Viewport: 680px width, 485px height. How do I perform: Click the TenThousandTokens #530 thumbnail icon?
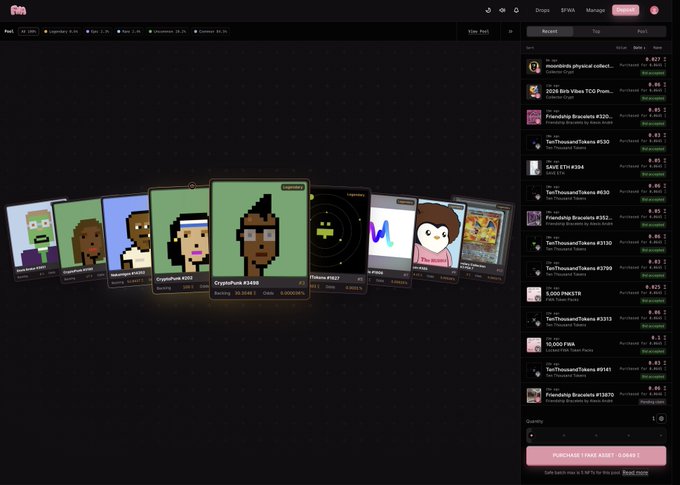[534, 142]
